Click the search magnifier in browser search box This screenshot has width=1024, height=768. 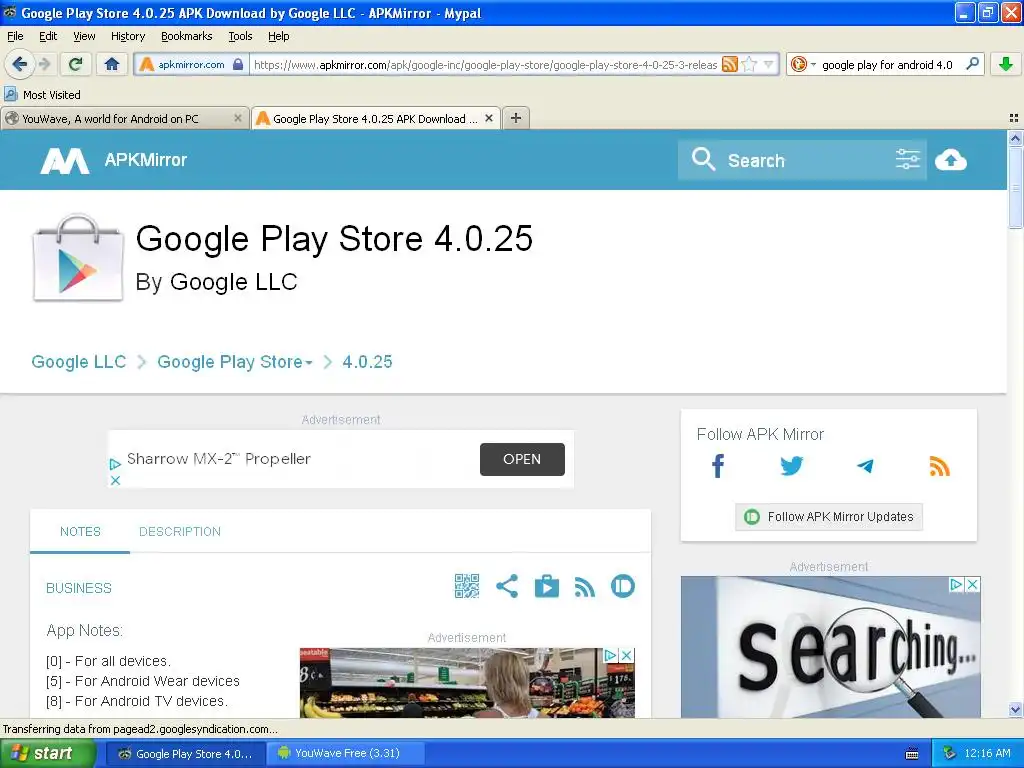[972, 64]
